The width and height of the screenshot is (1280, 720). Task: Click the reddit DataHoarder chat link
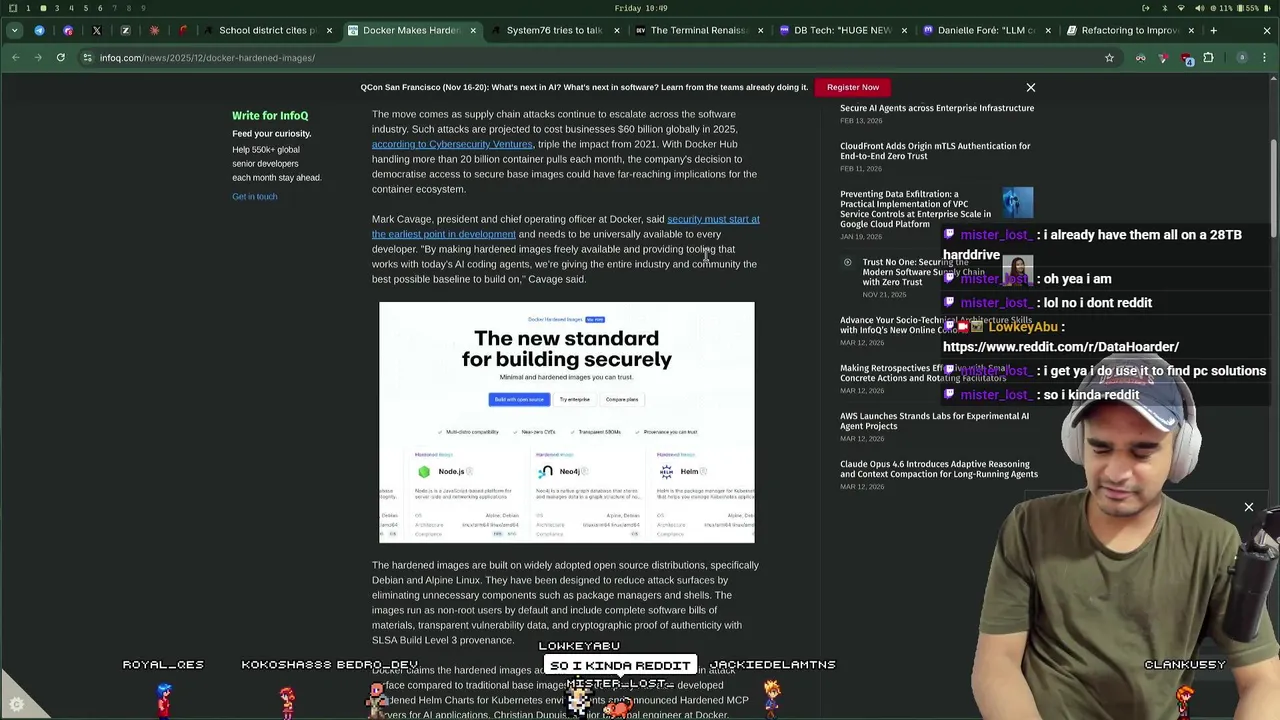tap(1061, 347)
